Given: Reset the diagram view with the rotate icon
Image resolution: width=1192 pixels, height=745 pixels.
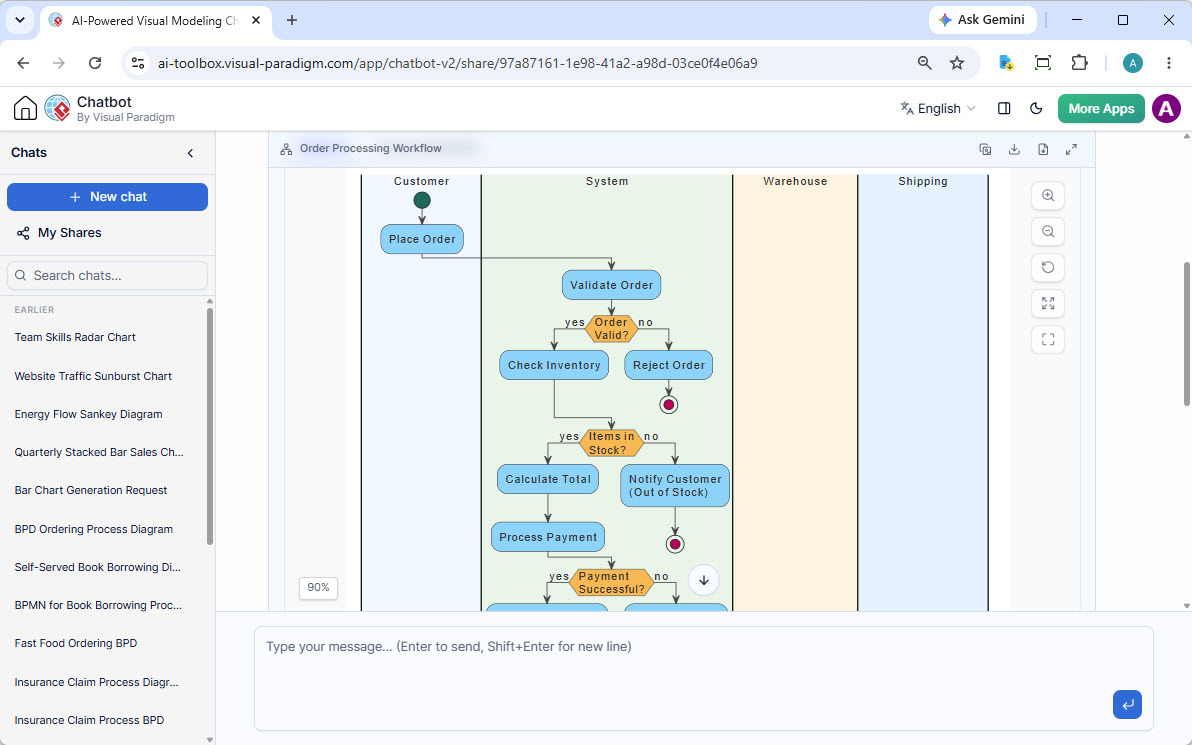Looking at the screenshot, I should point(1048,268).
